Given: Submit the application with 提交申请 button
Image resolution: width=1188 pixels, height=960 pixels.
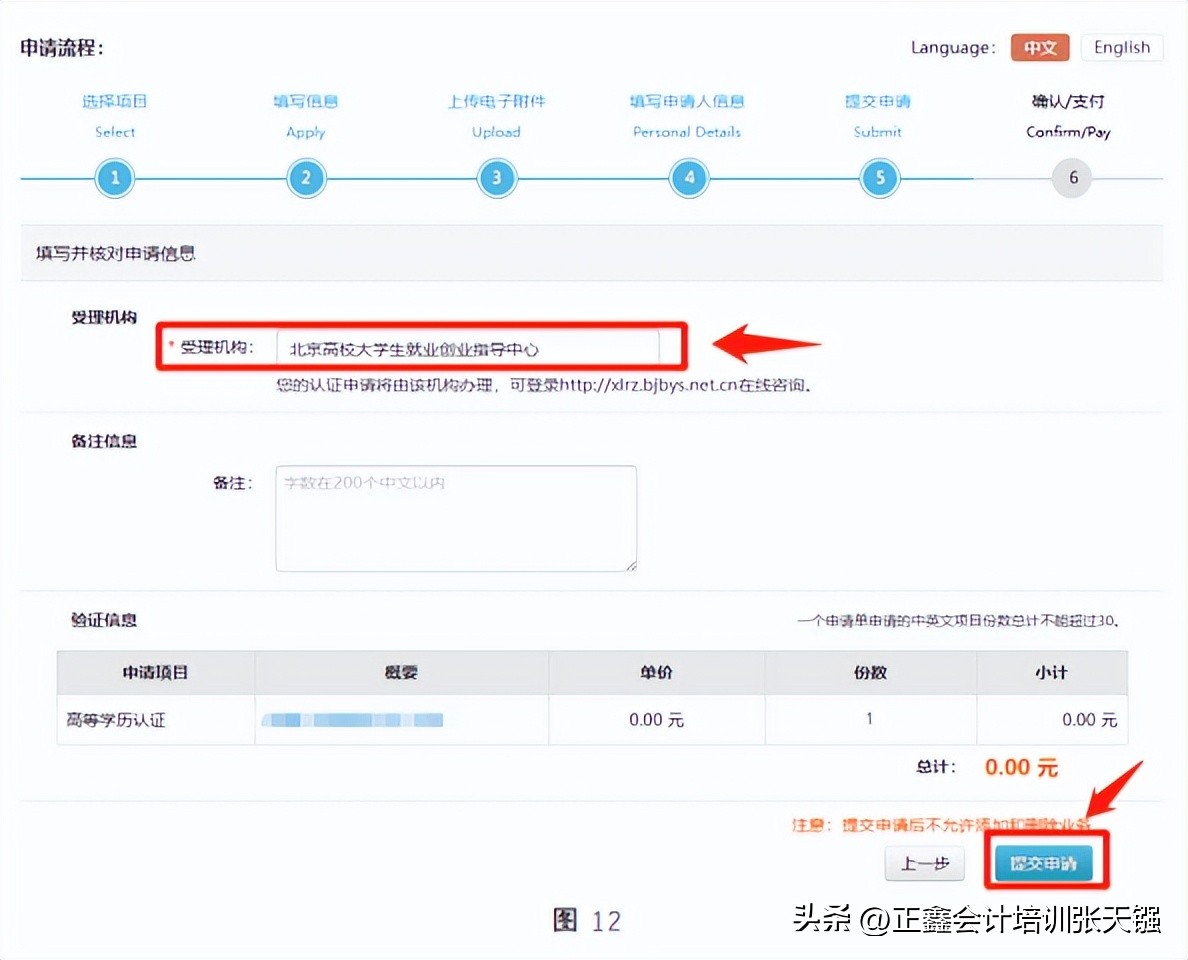Looking at the screenshot, I should [x=1046, y=861].
